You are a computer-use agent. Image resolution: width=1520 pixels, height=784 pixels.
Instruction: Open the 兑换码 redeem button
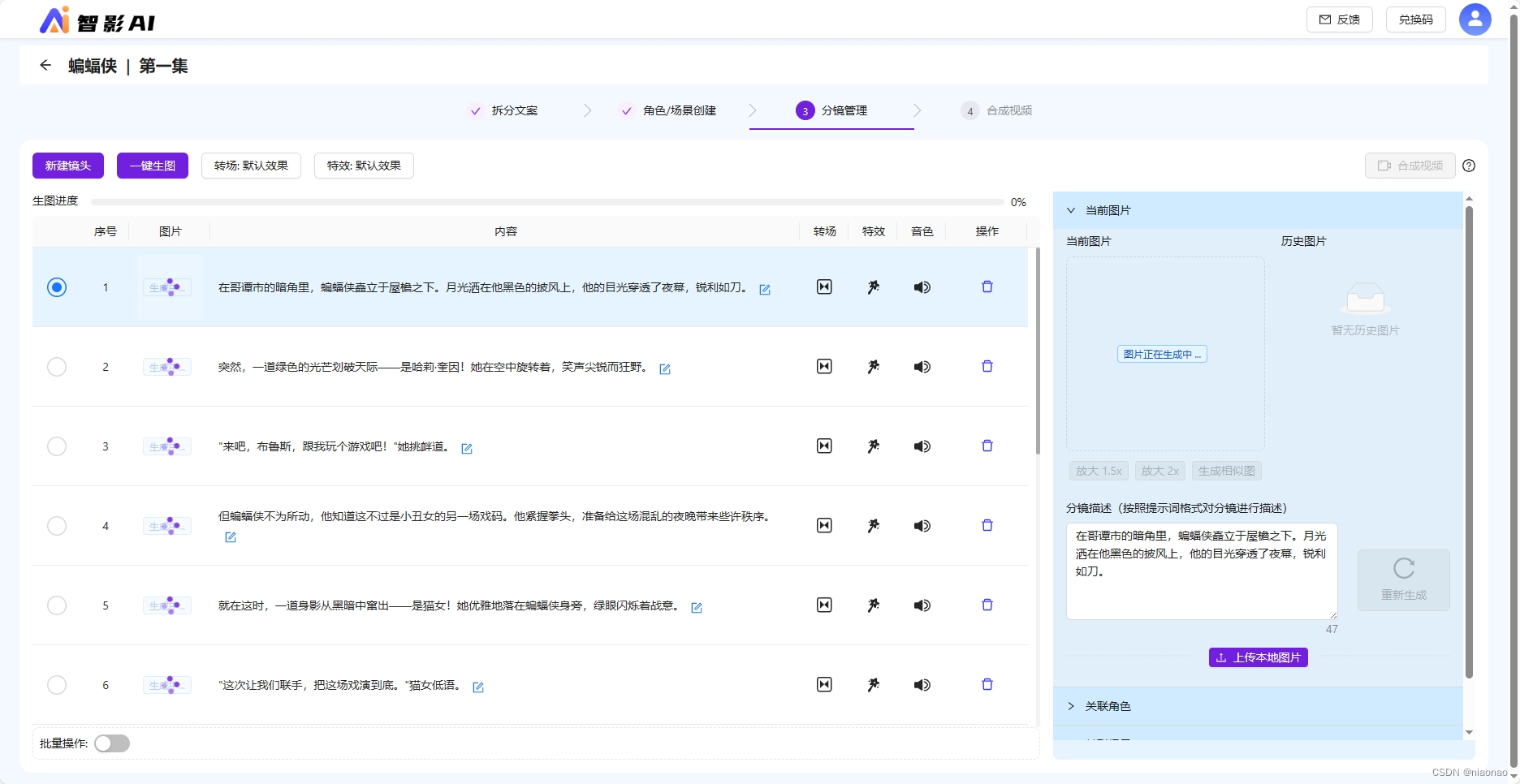pos(1416,19)
